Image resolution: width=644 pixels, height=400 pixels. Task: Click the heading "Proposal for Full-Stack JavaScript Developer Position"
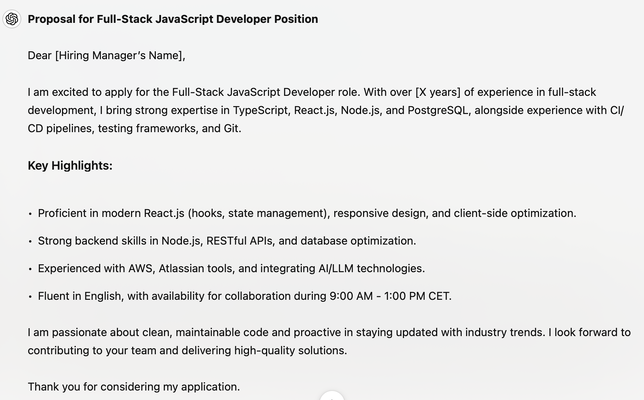[x=173, y=19]
